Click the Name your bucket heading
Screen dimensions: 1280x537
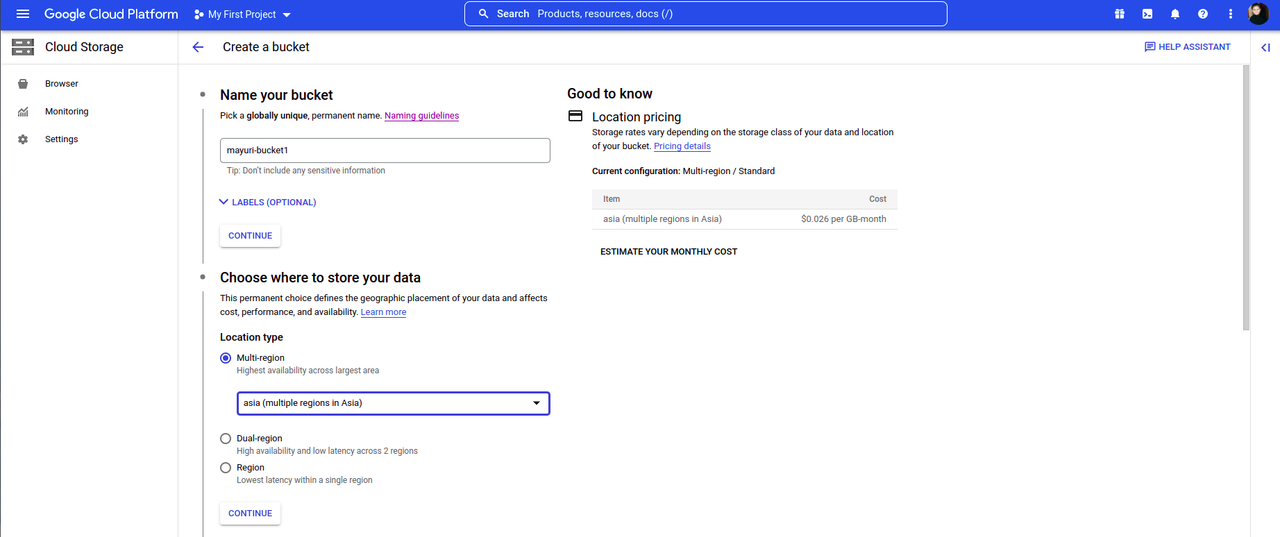tap(276, 95)
